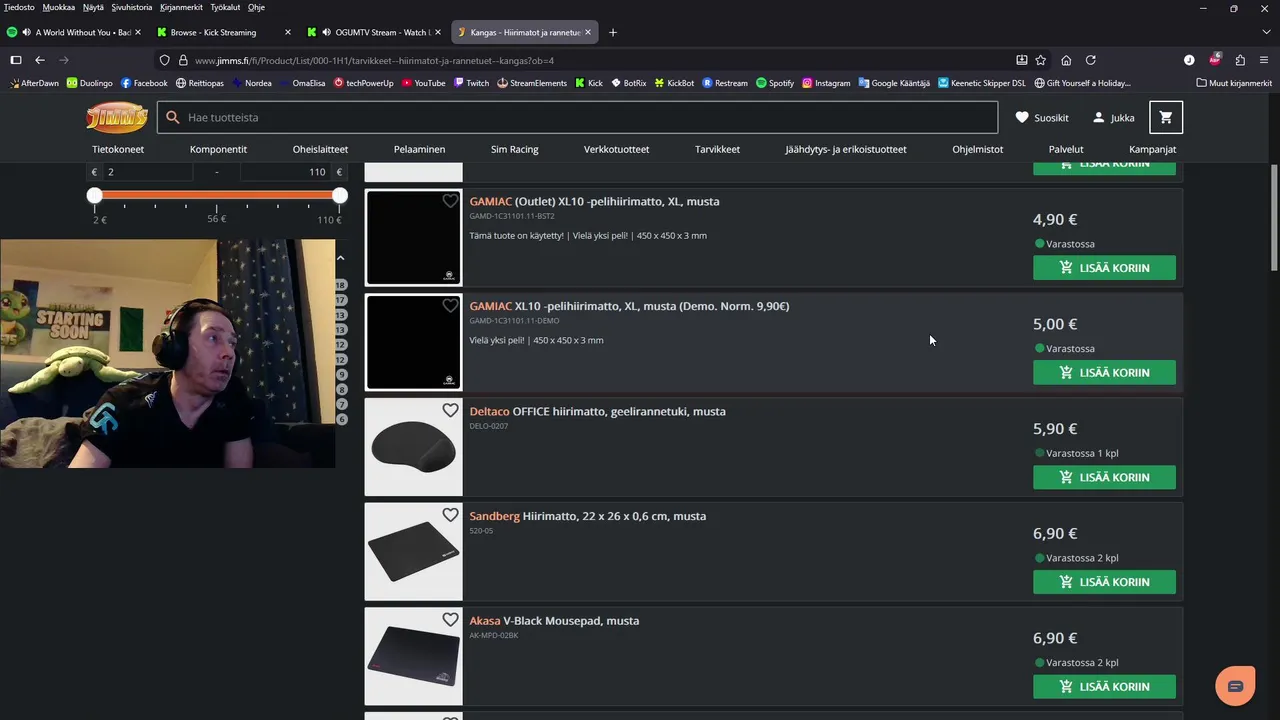Switch to Browse - Kick Streaming tab
This screenshot has width=1280, height=720.
225,32
